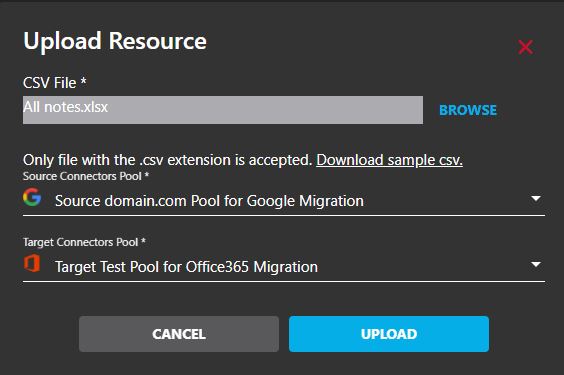Viewport: 564px width, 375px height.
Task: Click the Office365 logo icon
Action: 32,263
